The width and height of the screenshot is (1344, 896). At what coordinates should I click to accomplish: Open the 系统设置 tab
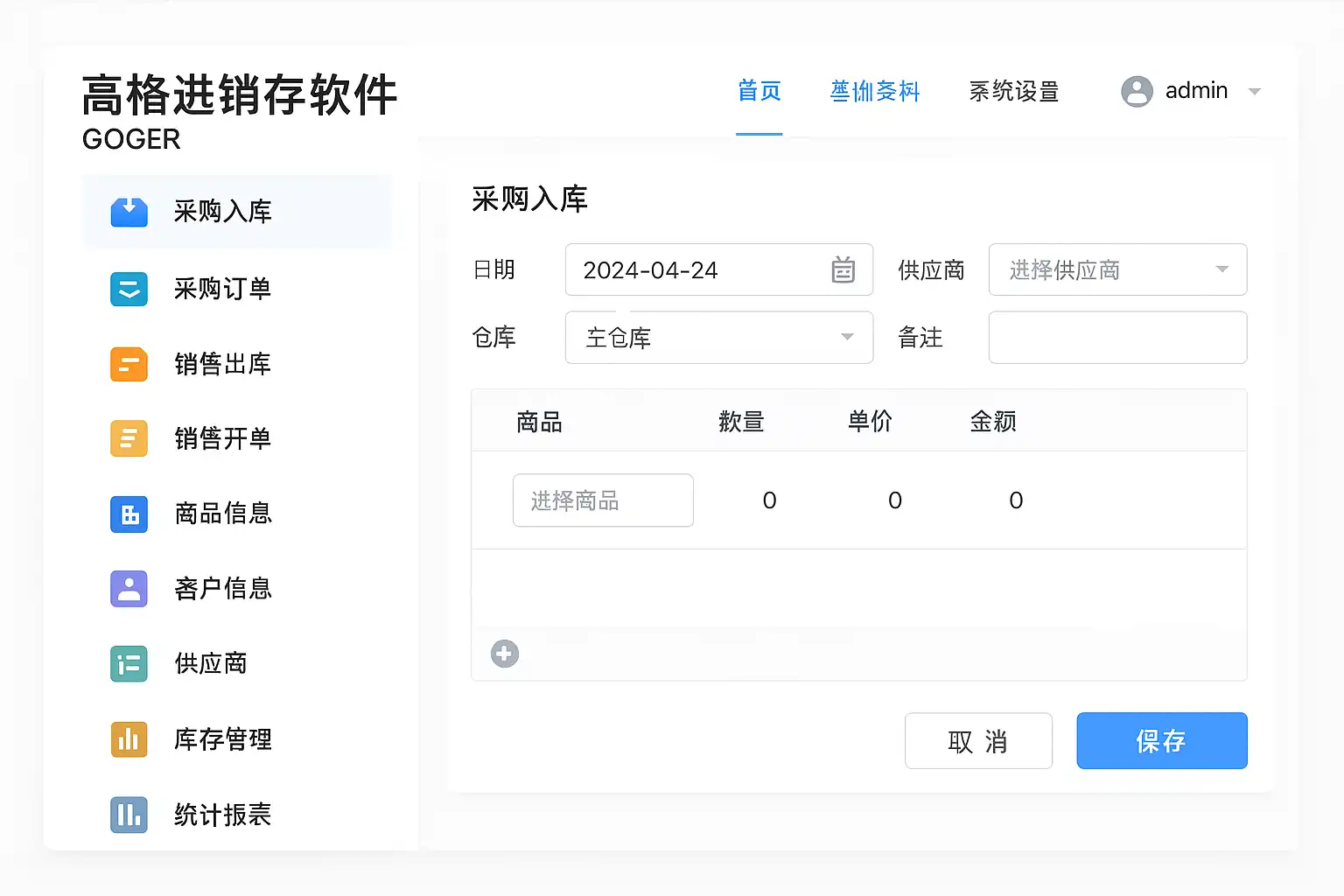pos(1014,91)
